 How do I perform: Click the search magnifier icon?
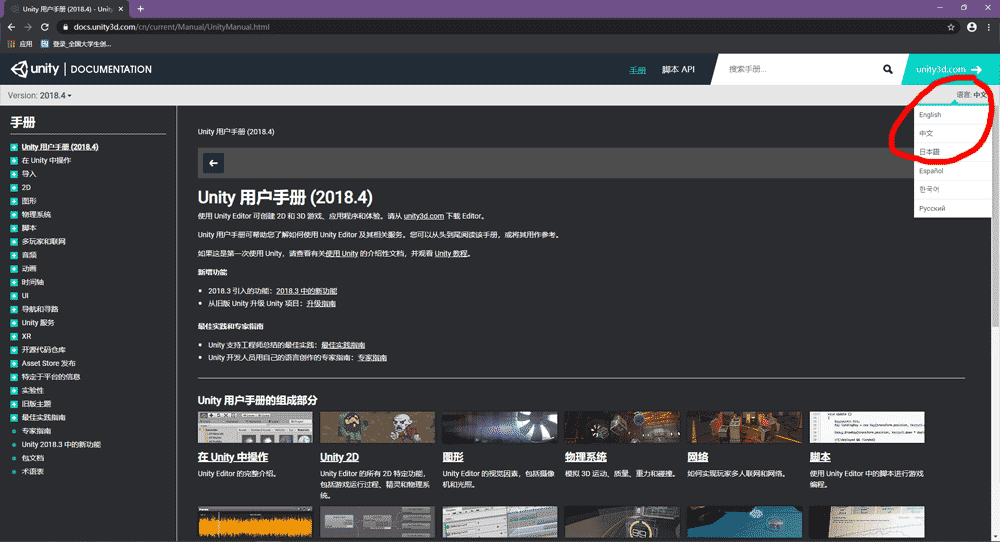coord(888,69)
